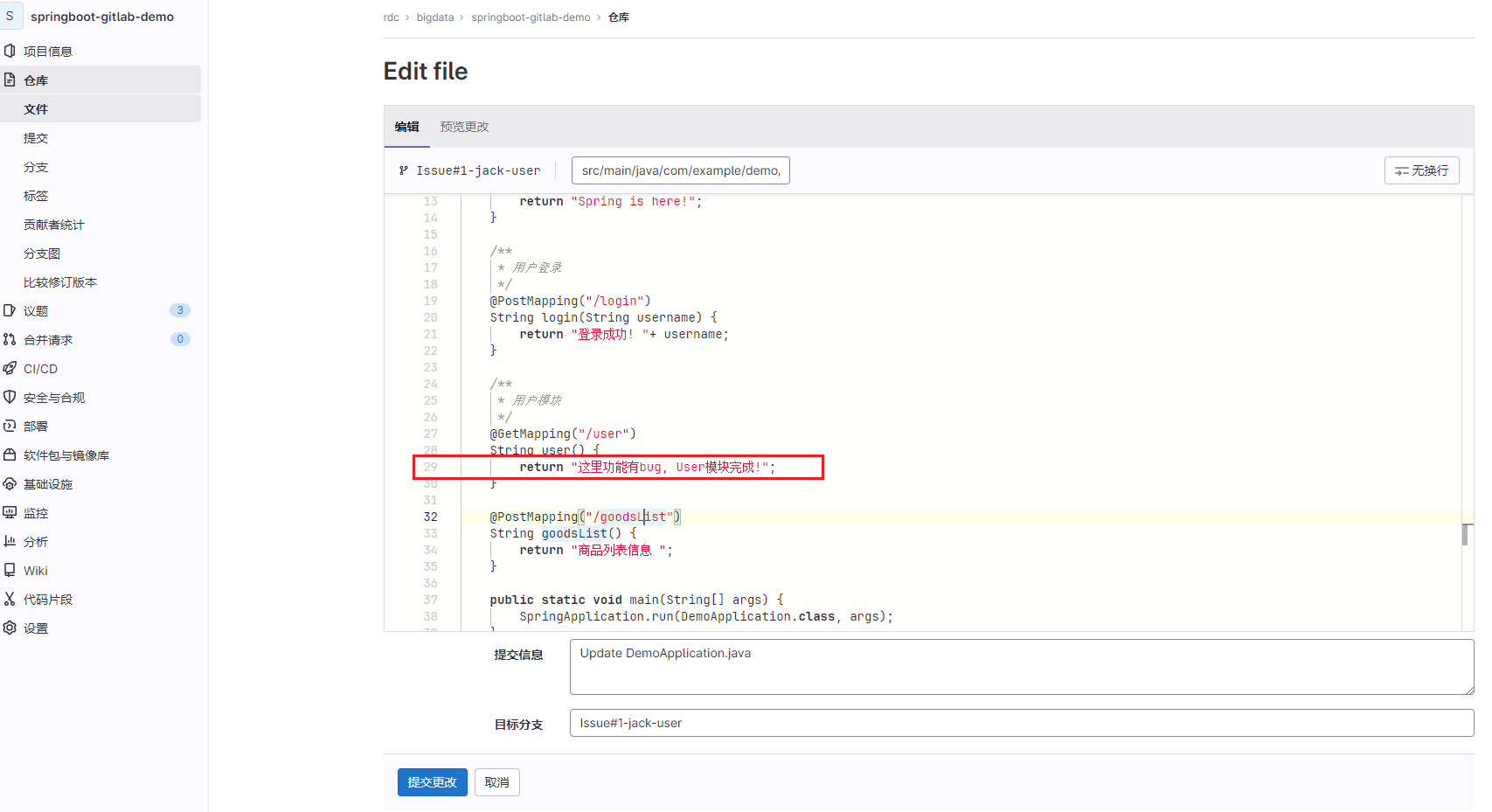Screen dimensions: 1492x812
Task: Click the 设置 gear icon
Action: pyautogui.click(x=10, y=628)
